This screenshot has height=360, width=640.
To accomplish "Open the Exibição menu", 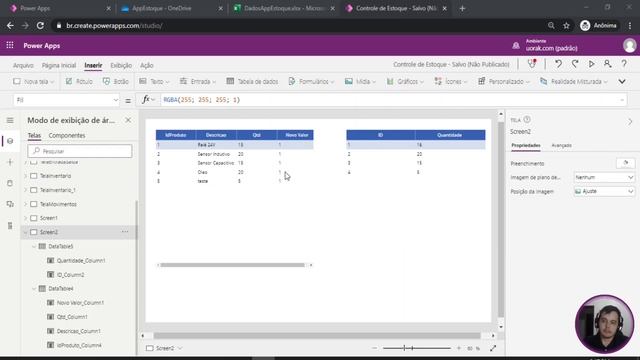I will click(121, 65).
